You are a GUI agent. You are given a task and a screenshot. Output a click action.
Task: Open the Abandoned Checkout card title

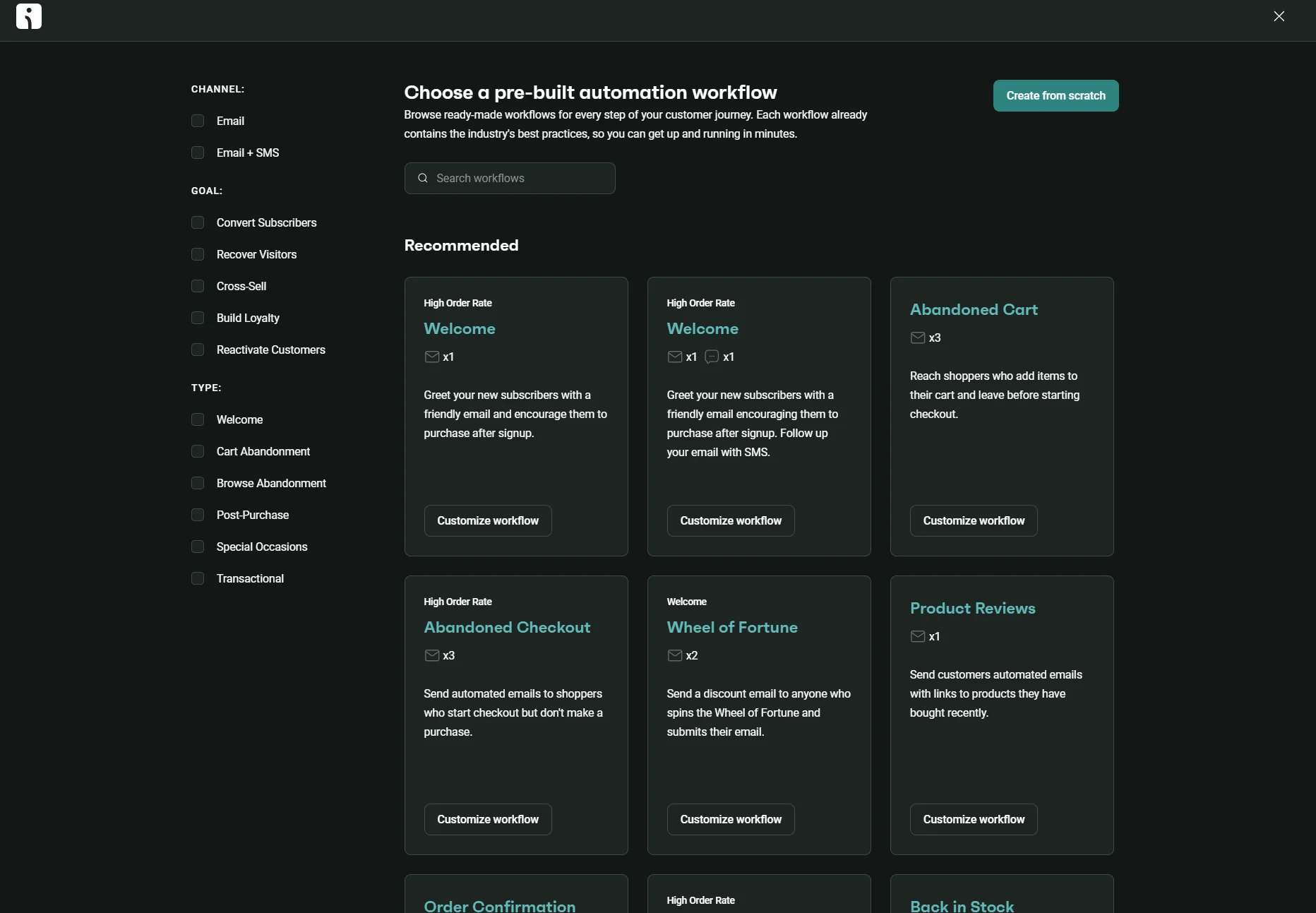507,627
